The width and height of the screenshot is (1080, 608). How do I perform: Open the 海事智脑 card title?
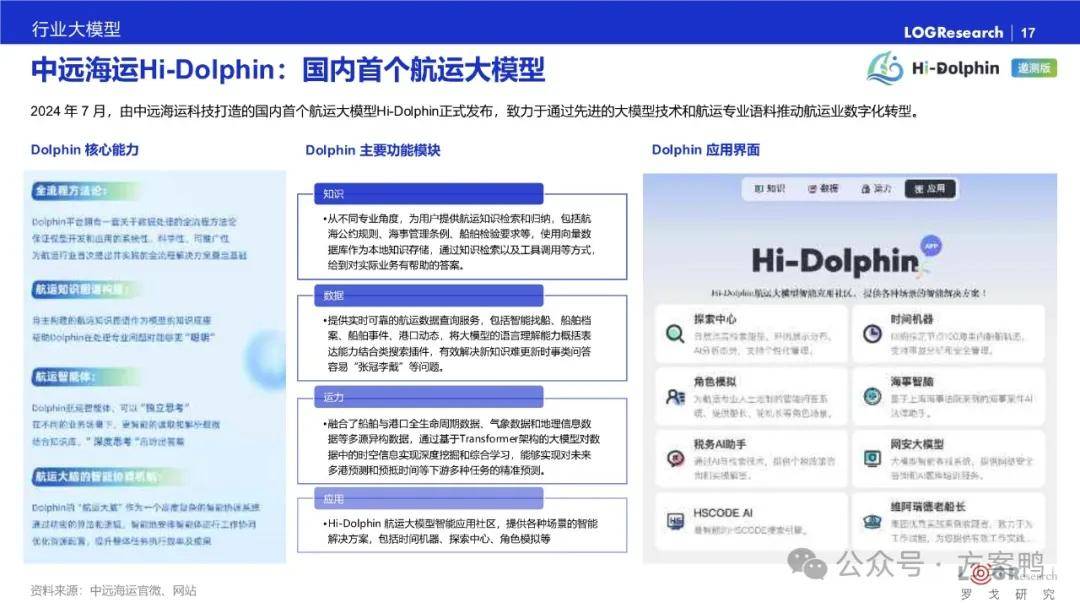click(911, 381)
